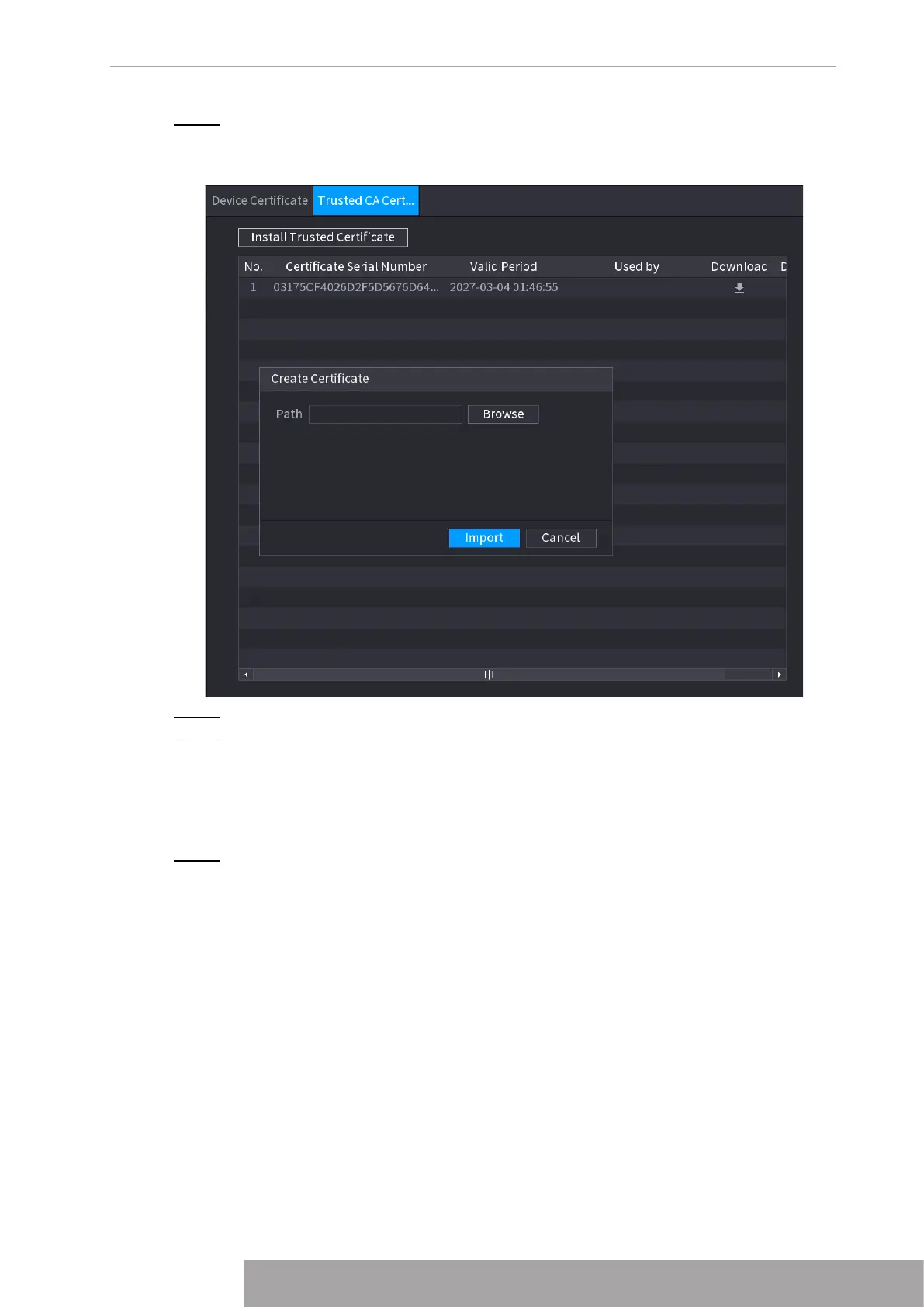Select valid period 2027-03-04 01:46:55

tap(504, 287)
